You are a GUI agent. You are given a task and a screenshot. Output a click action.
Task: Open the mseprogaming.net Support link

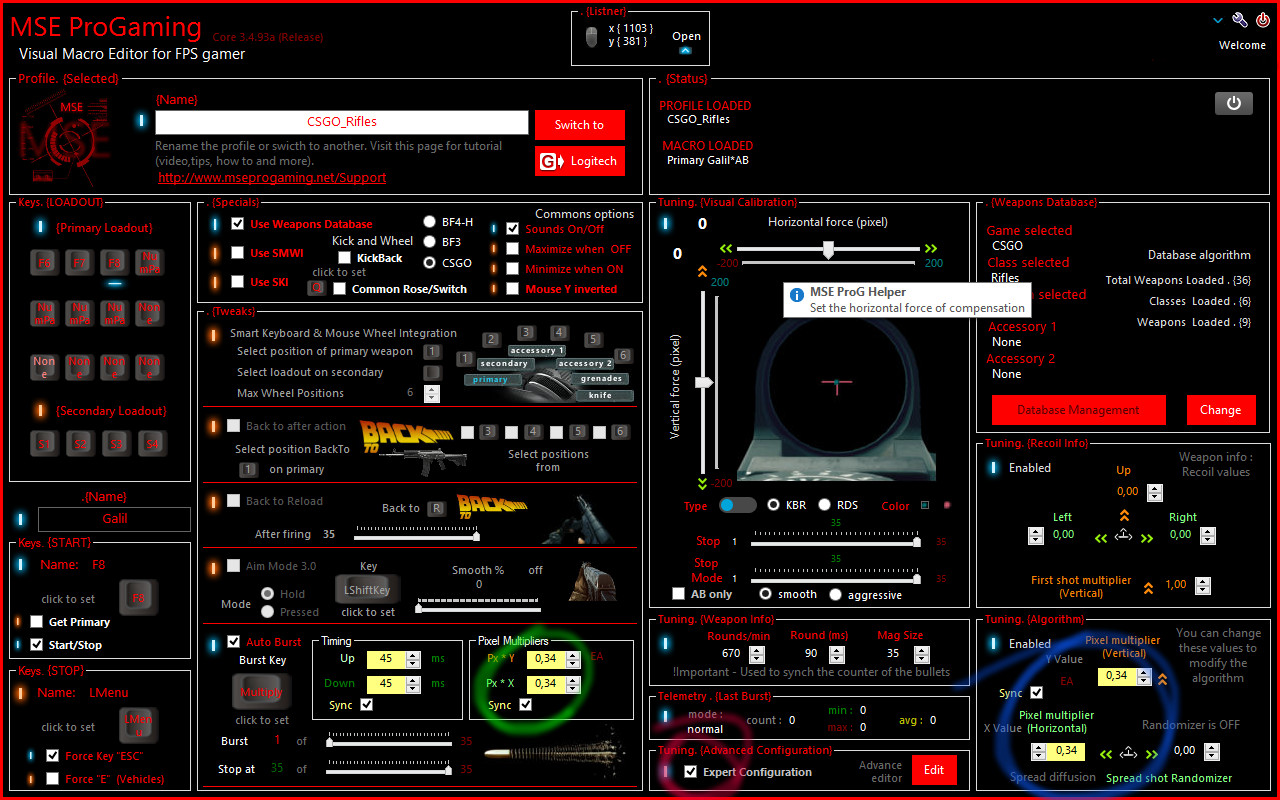click(272, 178)
